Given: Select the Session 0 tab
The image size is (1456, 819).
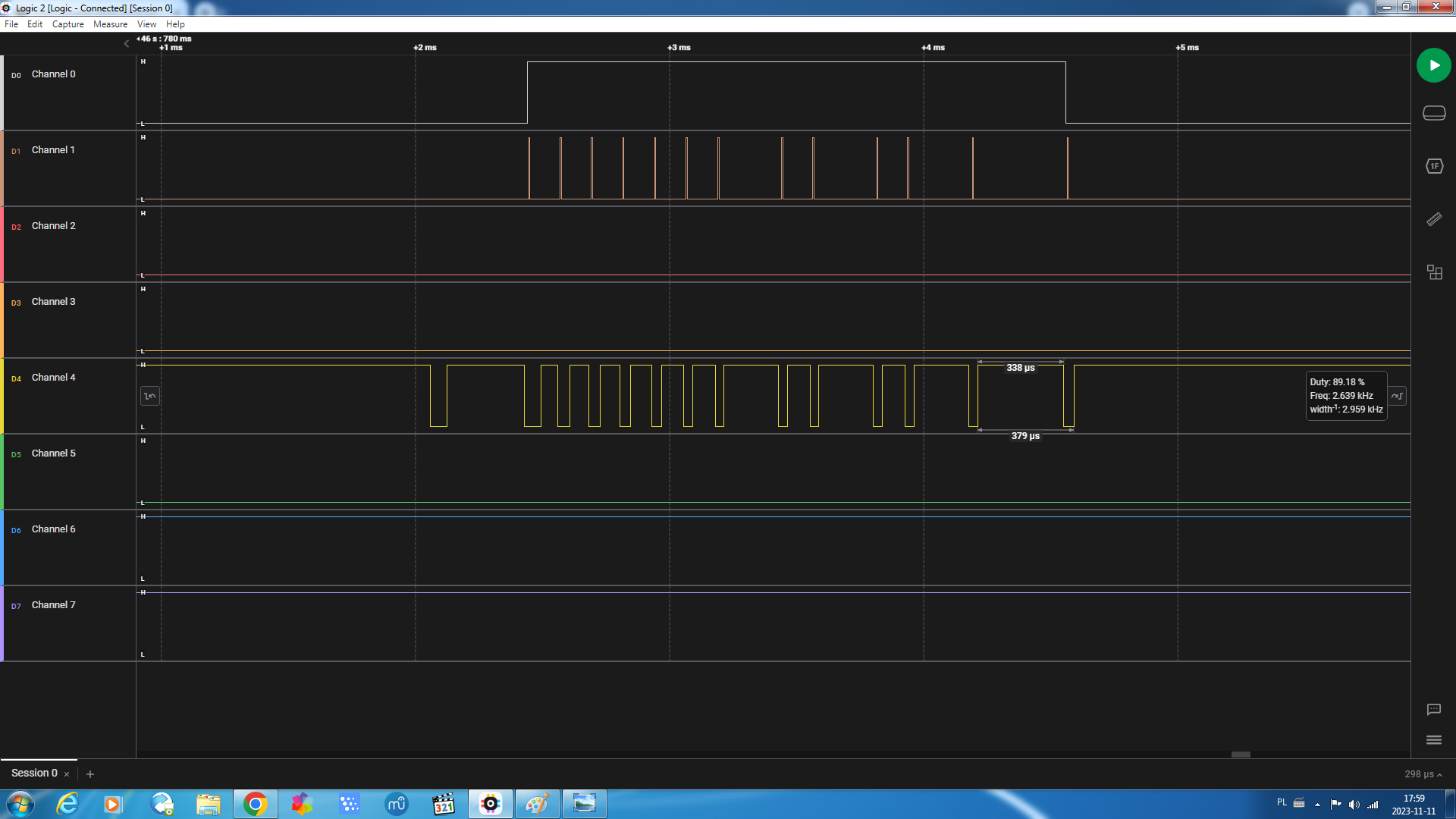Looking at the screenshot, I should 34,773.
